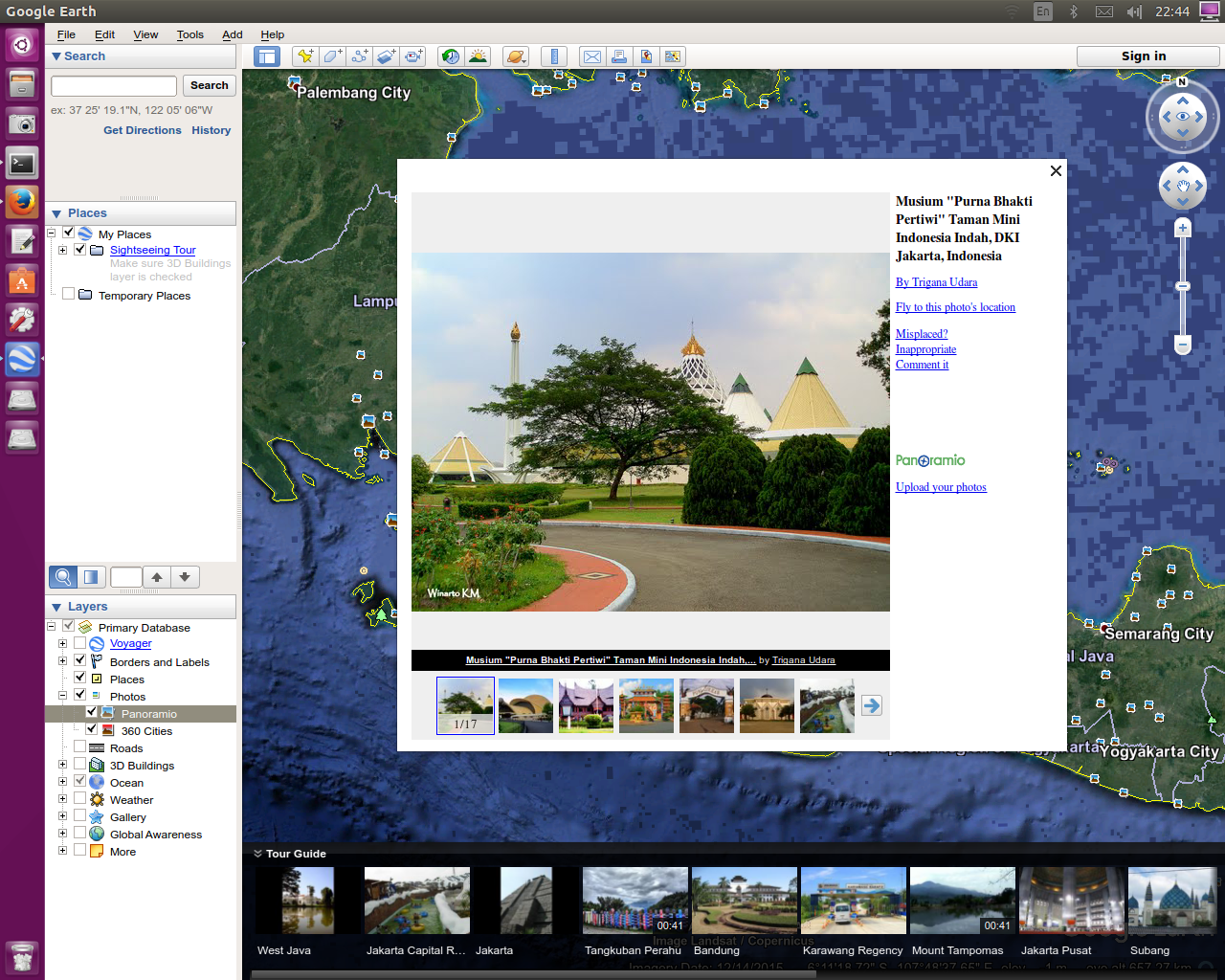1225x980 pixels.
Task: Zoom in with the plus button
Action: point(1183,228)
